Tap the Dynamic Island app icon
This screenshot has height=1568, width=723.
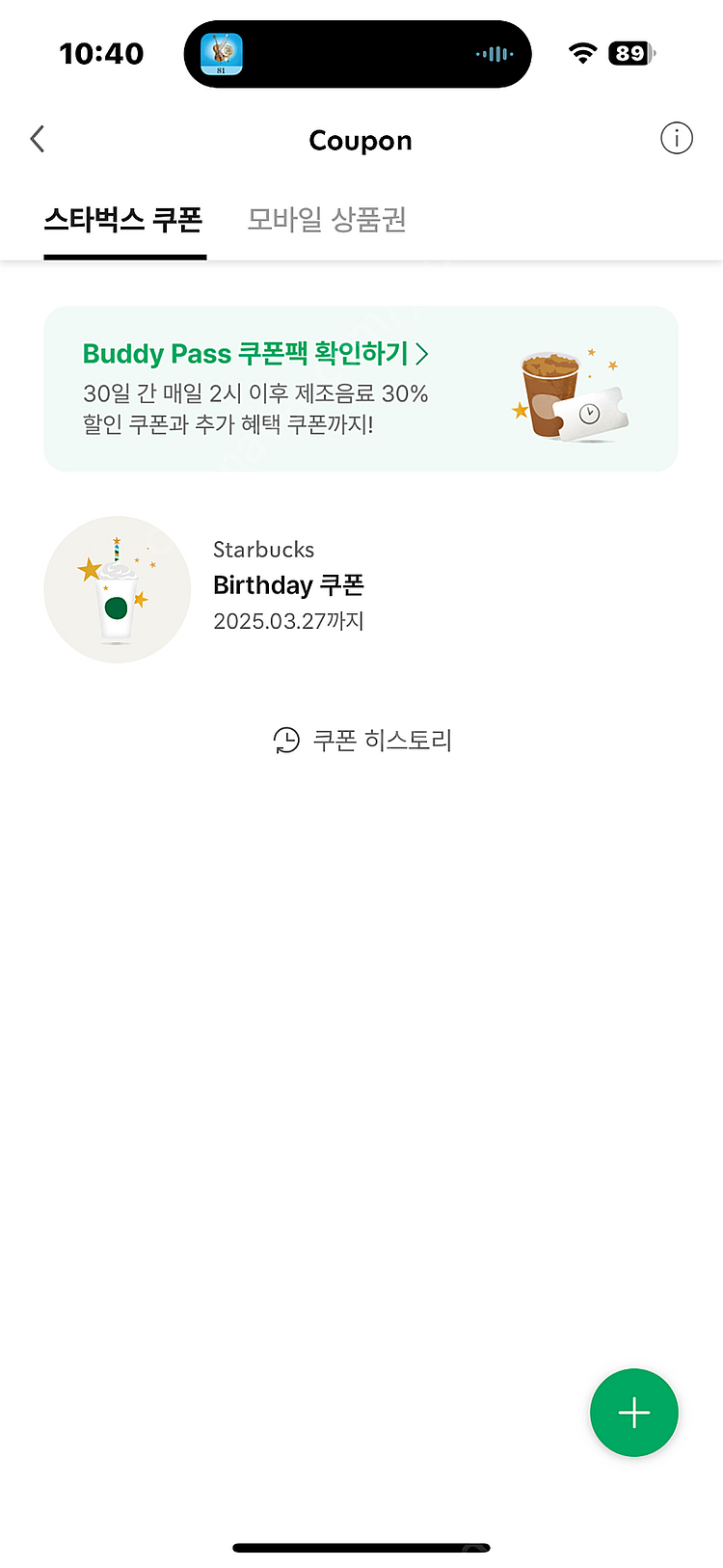click(222, 54)
